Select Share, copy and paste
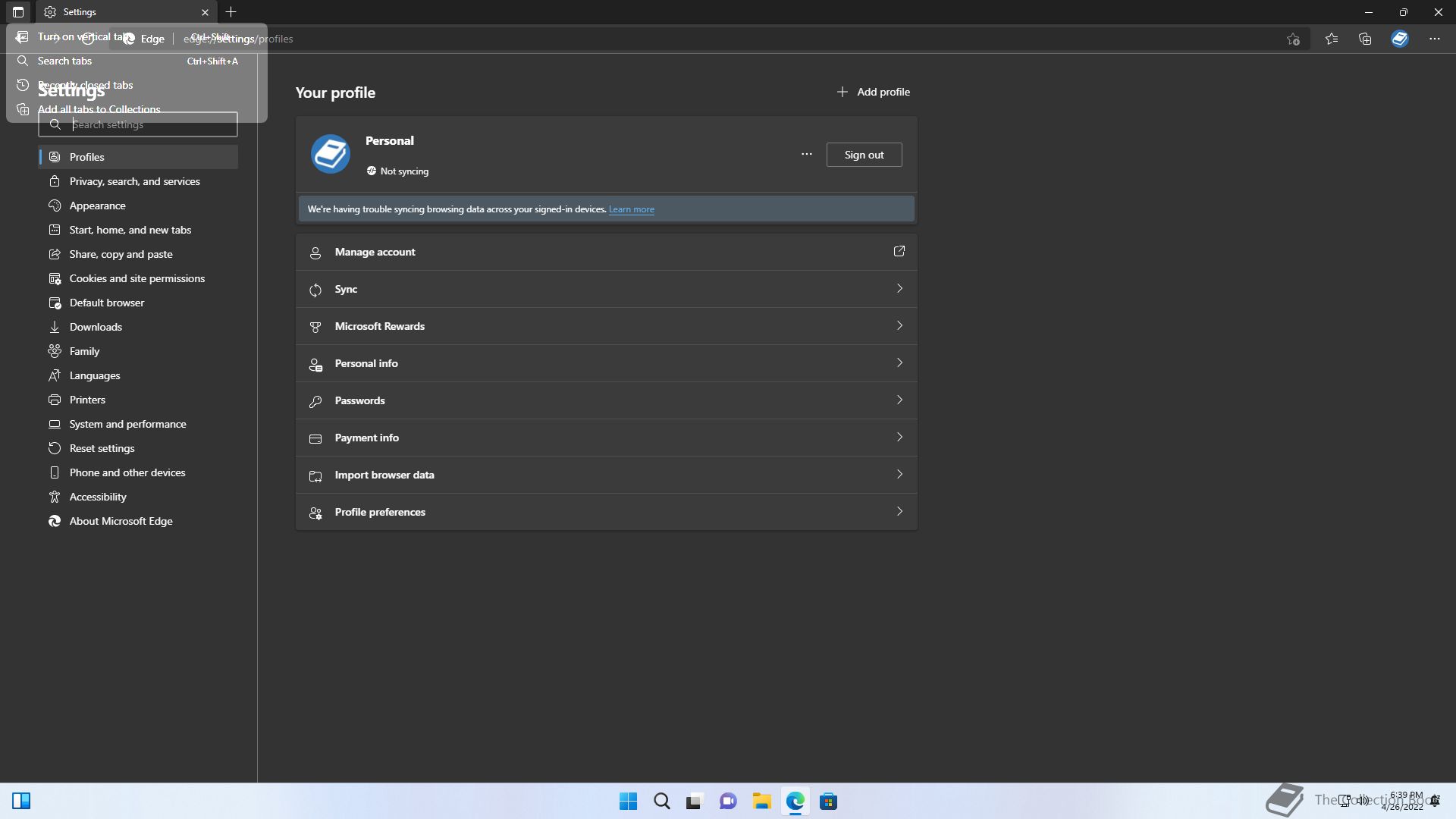1456x819 pixels. [x=138, y=254]
